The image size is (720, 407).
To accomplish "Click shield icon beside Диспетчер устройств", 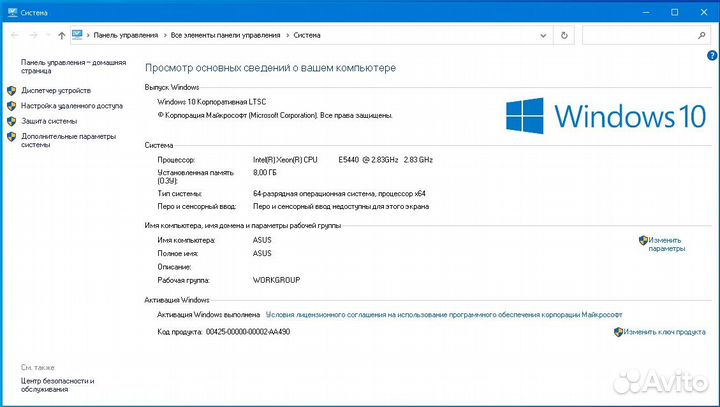I will tap(12, 90).
